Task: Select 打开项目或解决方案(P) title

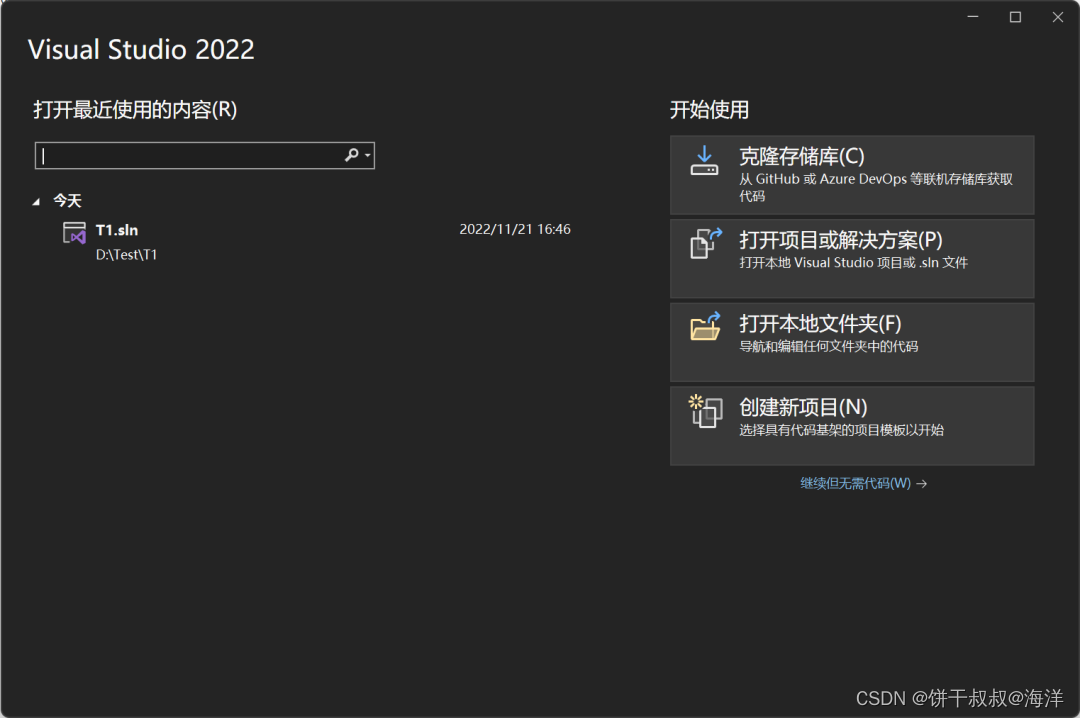Action: (x=841, y=240)
